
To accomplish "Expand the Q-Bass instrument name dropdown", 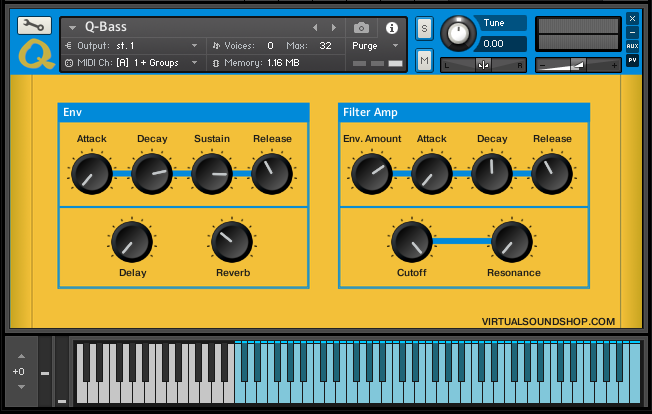I will (73, 27).
